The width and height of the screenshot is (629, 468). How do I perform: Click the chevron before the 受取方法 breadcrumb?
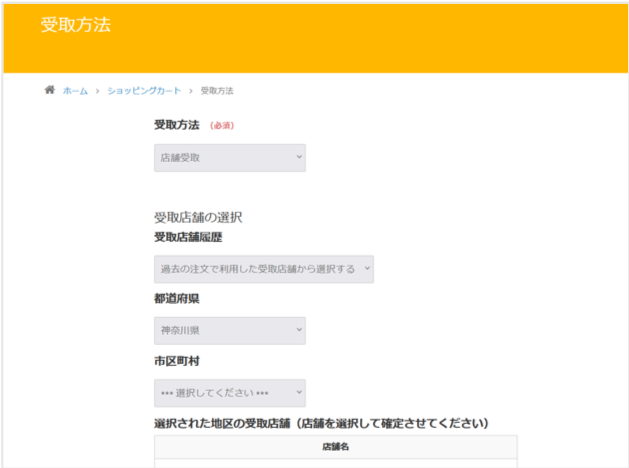point(191,91)
